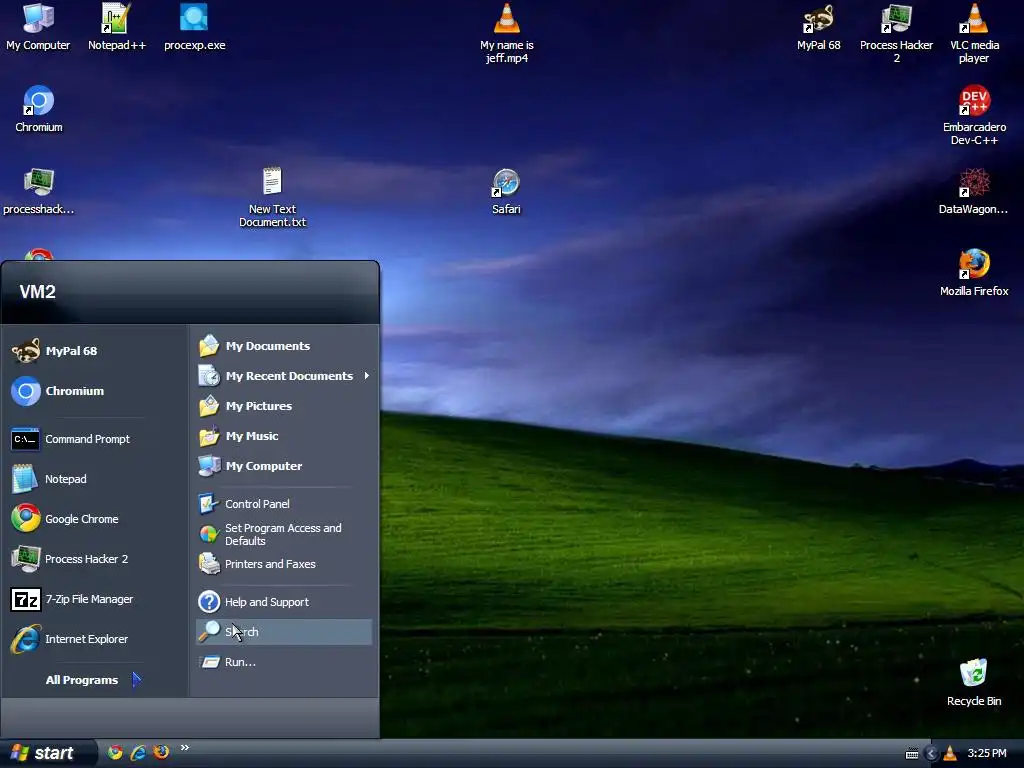This screenshot has height=768, width=1024.
Task: Select the processhack... desktop icon
Action: tap(39, 191)
